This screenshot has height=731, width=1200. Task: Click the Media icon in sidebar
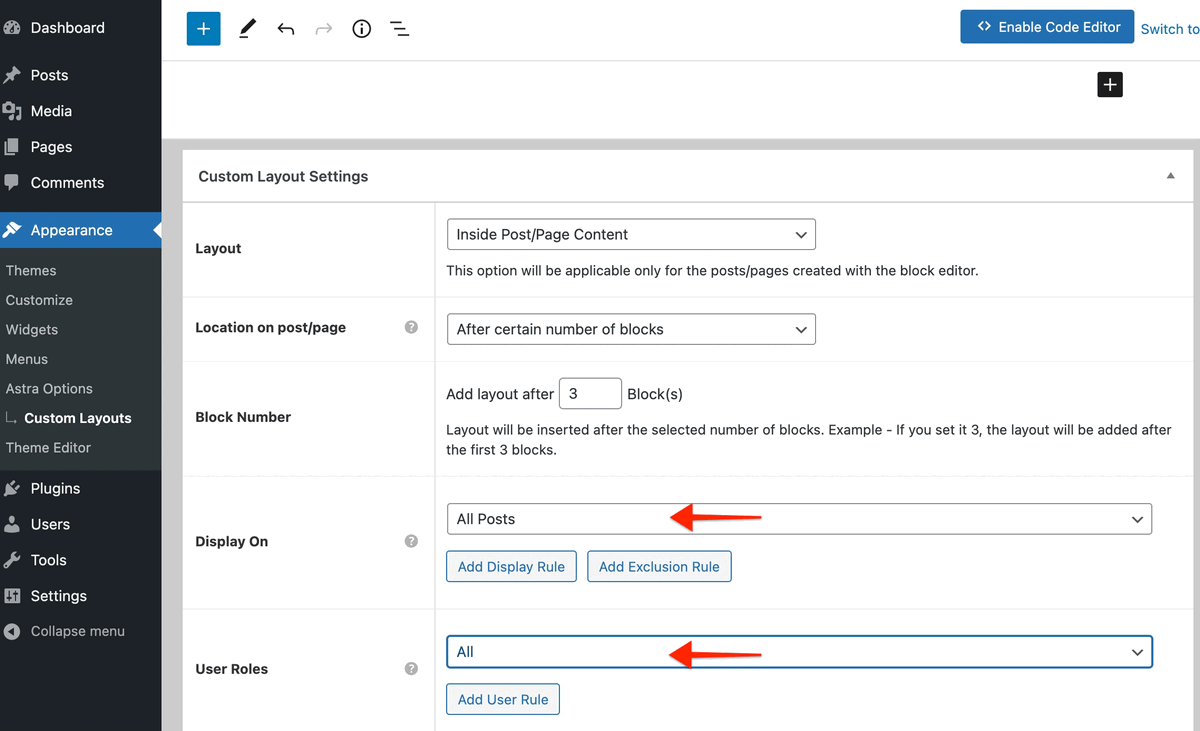click(12, 111)
